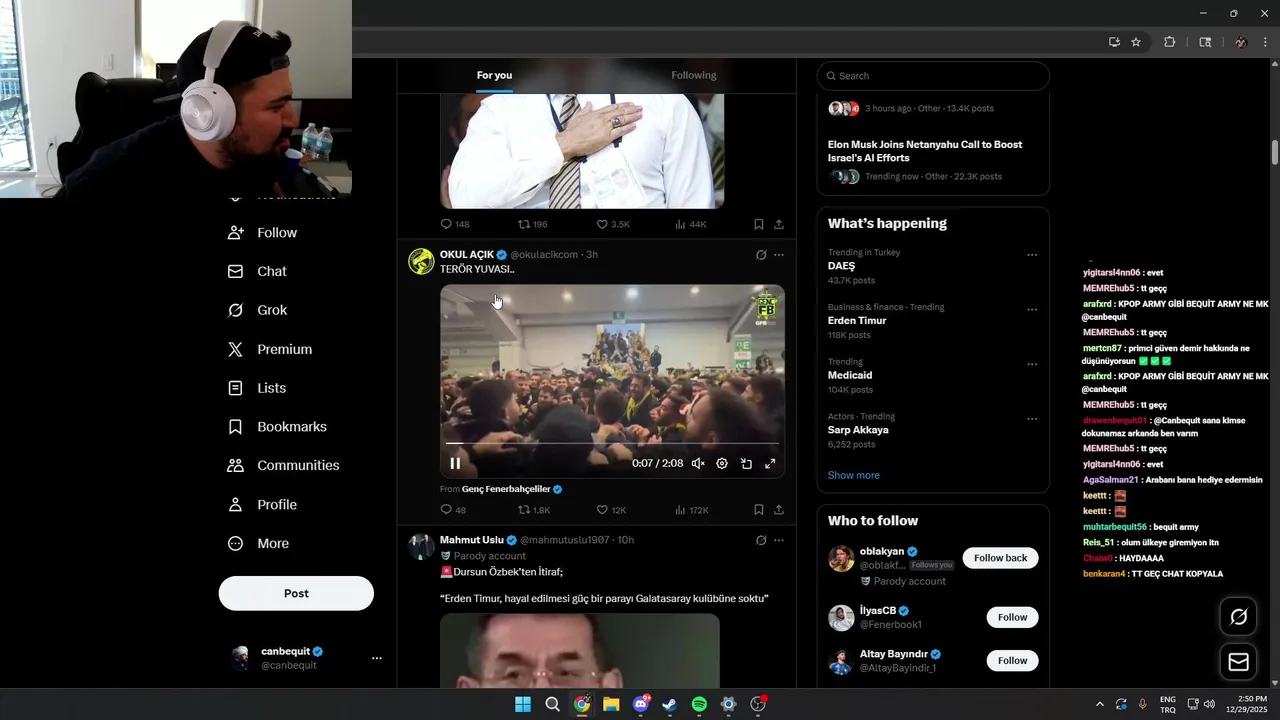Share the OKUL AÇIK post
The height and width of the screenshot is (720, 1280).
pyautogui.click(x=779, y=510)
